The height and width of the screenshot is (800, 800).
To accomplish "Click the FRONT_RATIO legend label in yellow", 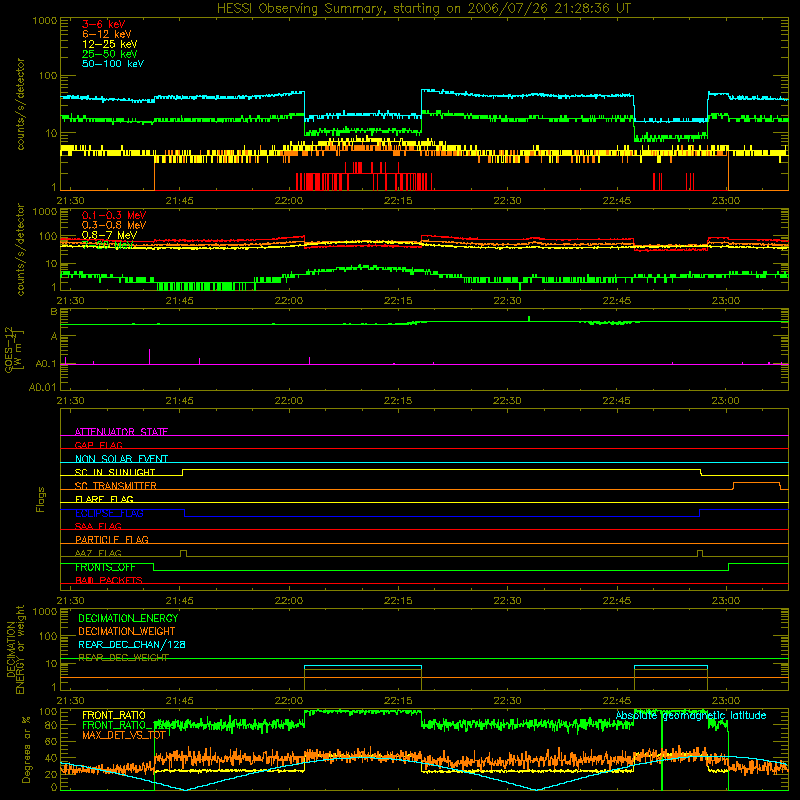I will [x=114, y=715].
